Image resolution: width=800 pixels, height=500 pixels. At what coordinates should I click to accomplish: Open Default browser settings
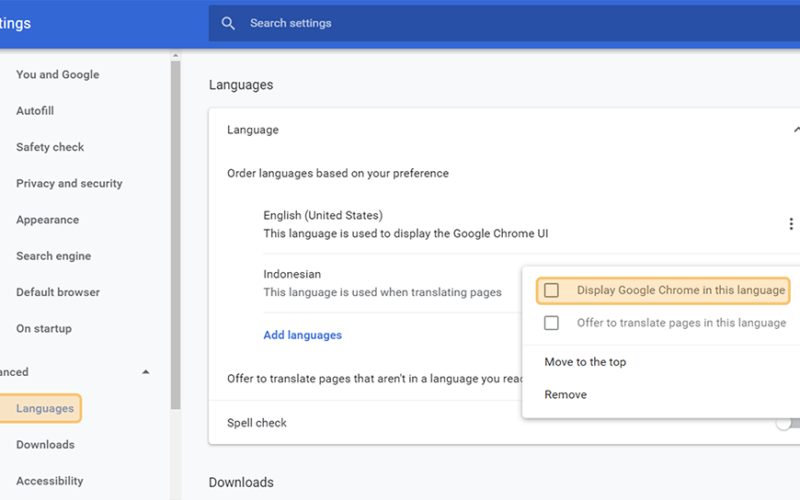58,292
